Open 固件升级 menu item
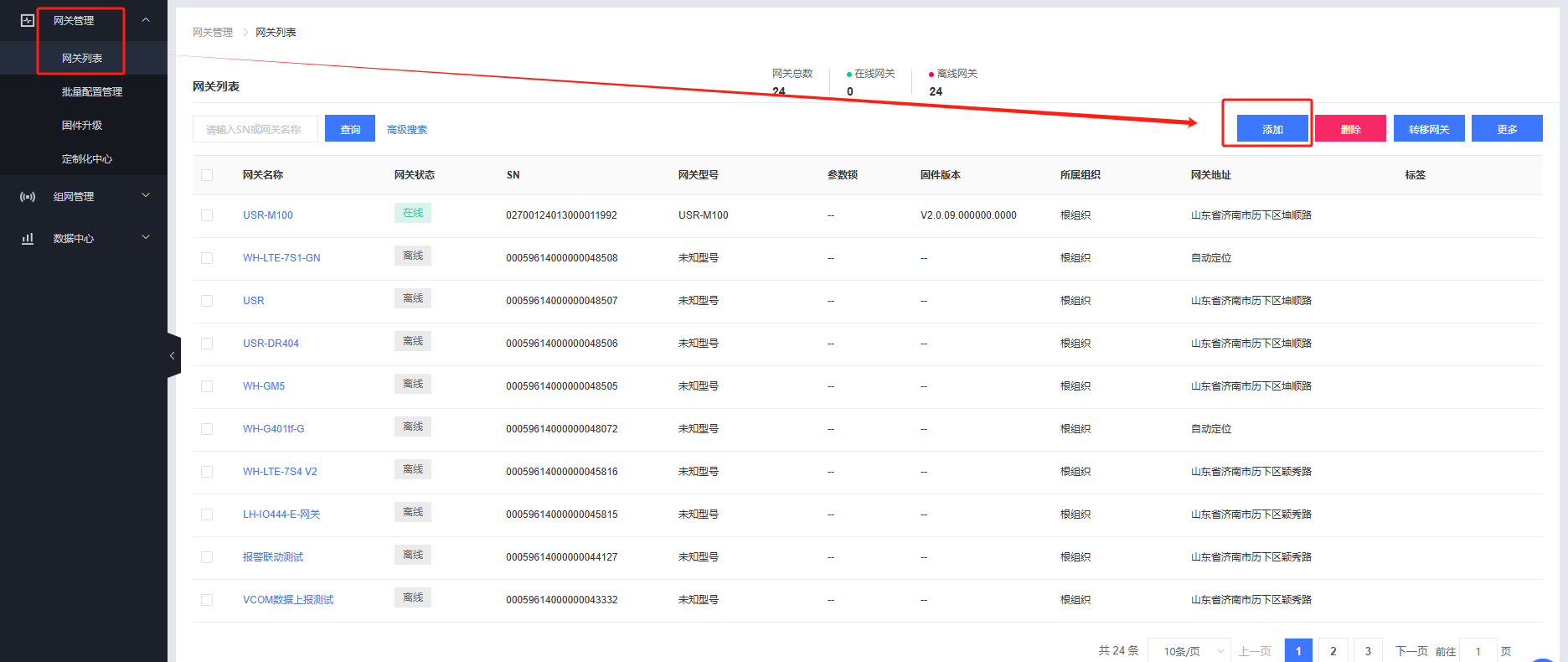This screenshot has width=1568, height=662. point(82,126)
